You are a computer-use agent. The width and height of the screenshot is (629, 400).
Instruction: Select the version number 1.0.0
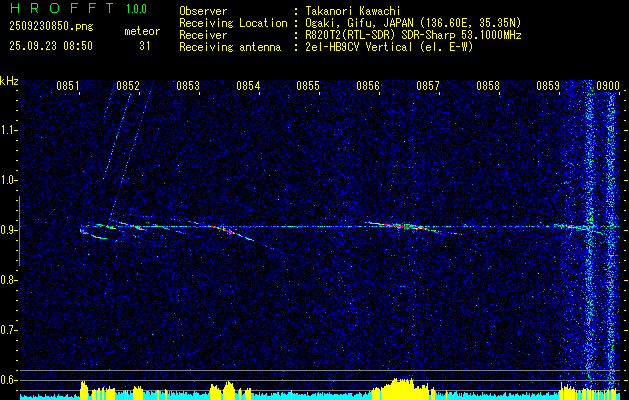[x=136, y=9]
